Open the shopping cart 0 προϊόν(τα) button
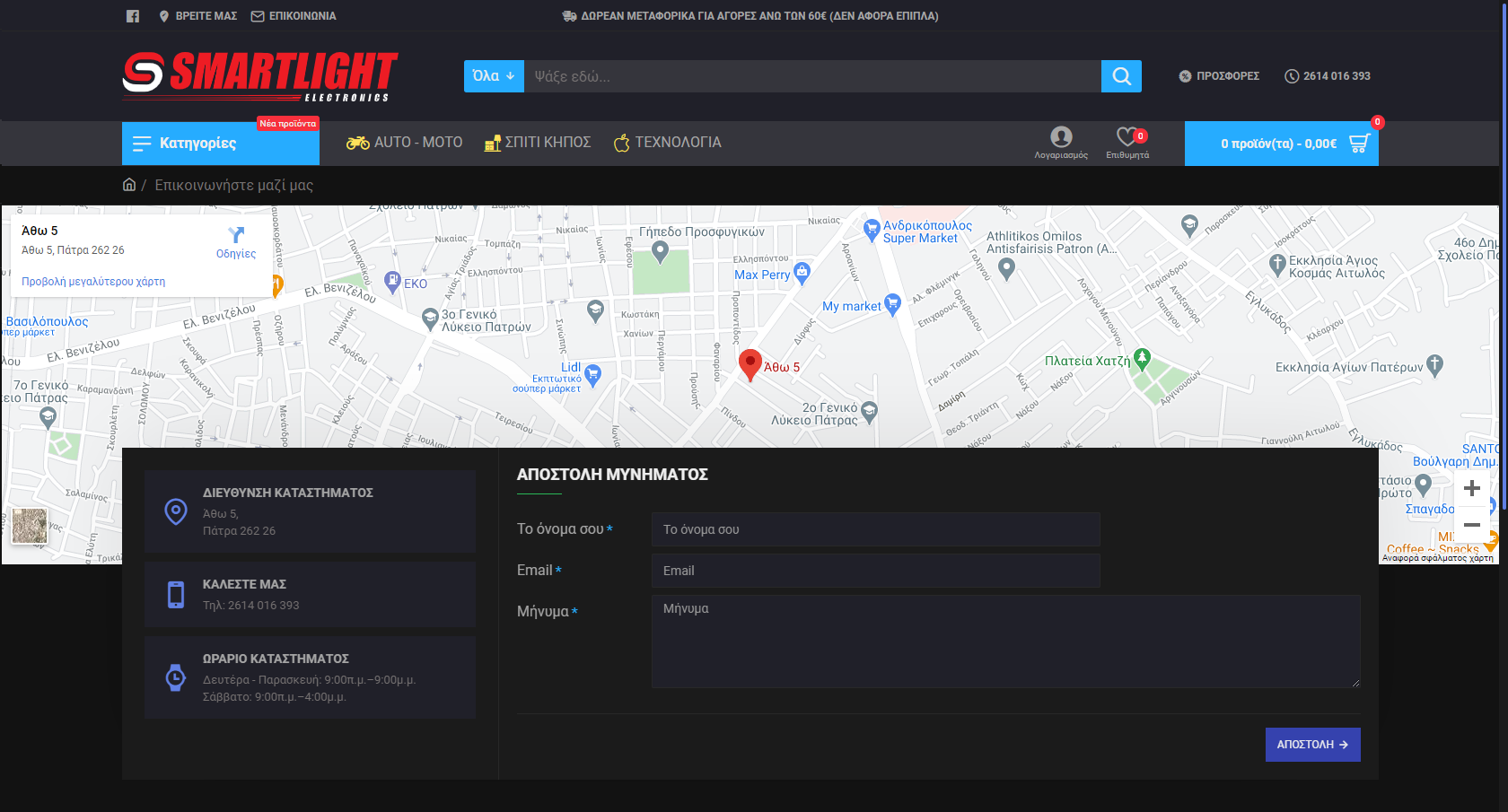 click(1282, 144)
